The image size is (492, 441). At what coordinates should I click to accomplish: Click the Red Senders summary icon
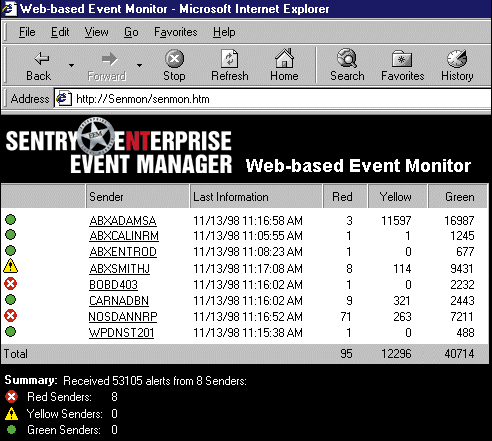click(11, 397)
